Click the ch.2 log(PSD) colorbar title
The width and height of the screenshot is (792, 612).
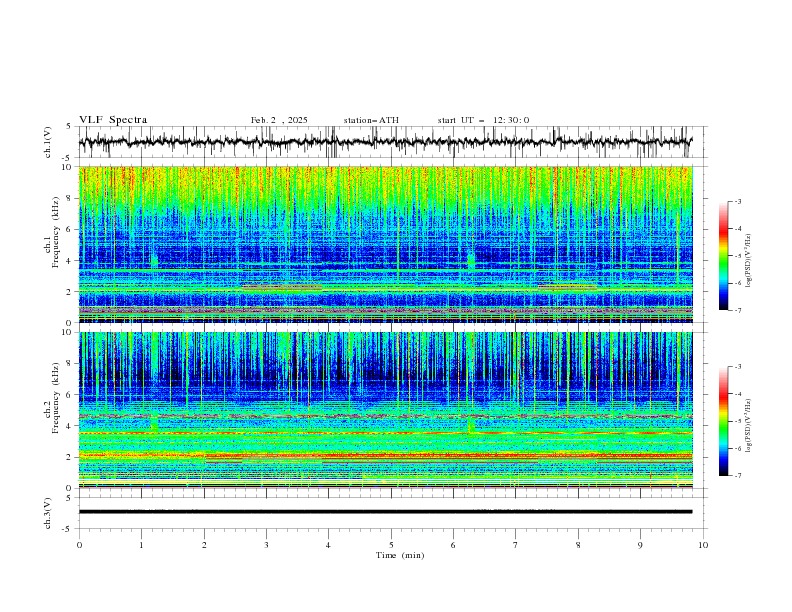(749, 425)
